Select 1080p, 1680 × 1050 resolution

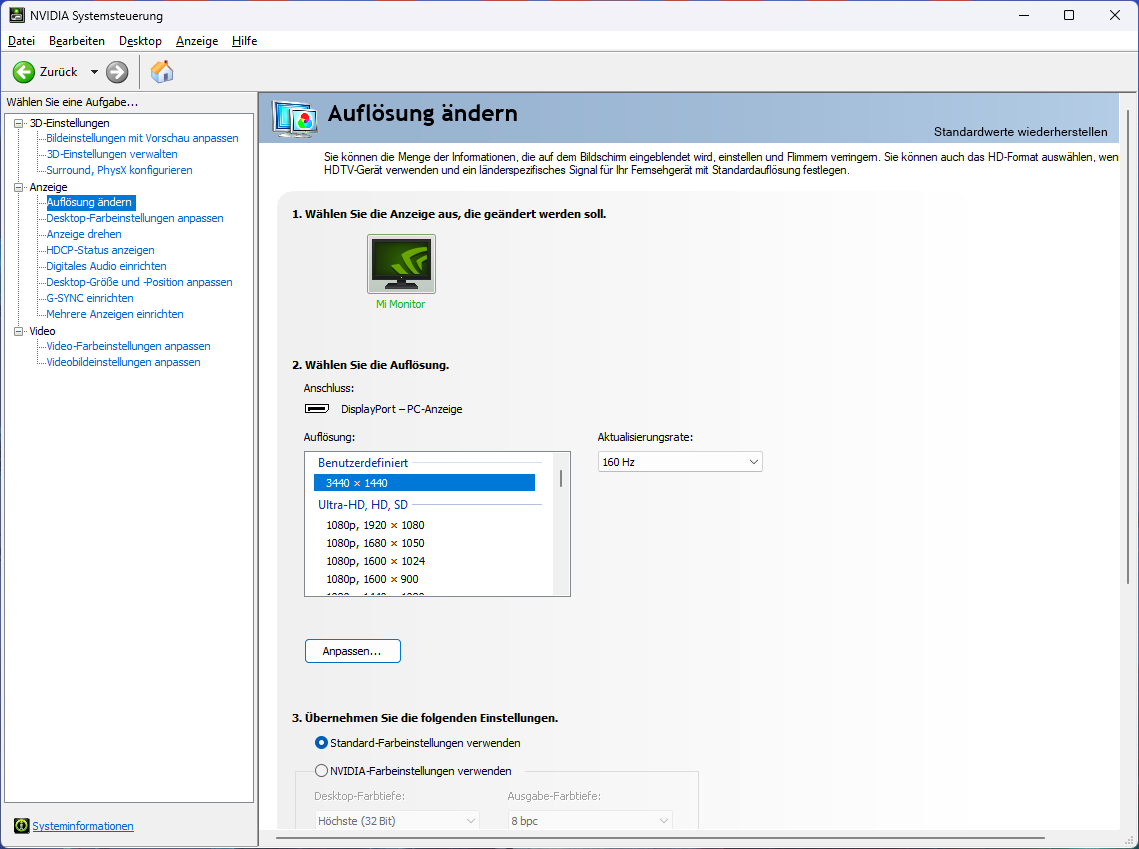pyautogui.click(x=375, y=543)
